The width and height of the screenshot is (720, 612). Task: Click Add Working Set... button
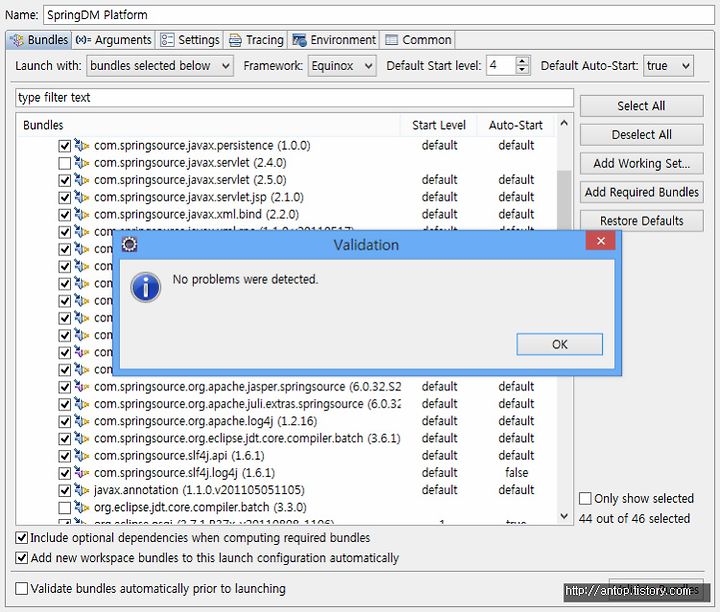coord(641,163)
